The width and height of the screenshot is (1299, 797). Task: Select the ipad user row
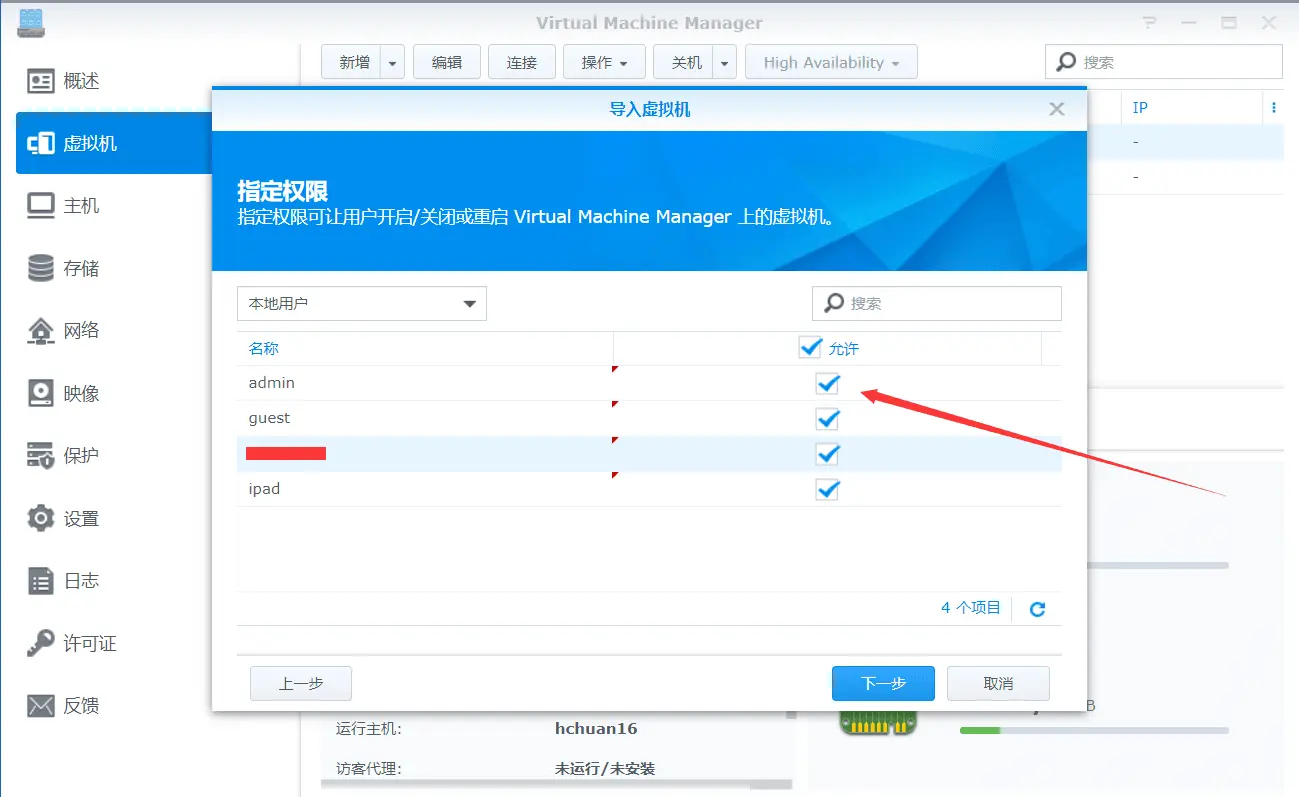(x=649, y=489)
